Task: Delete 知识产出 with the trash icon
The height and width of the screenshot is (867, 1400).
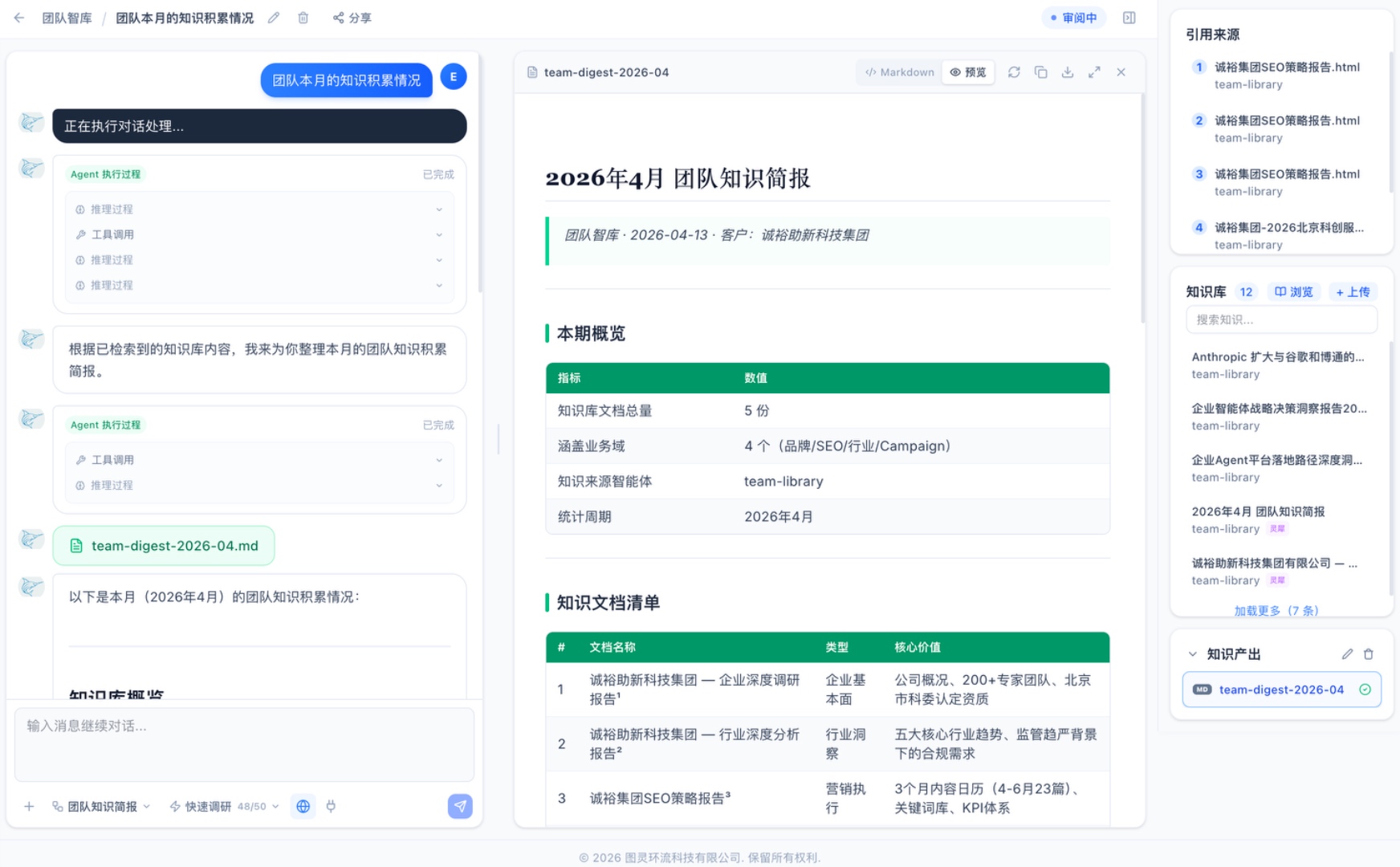Action: [x=1369, y=654]
